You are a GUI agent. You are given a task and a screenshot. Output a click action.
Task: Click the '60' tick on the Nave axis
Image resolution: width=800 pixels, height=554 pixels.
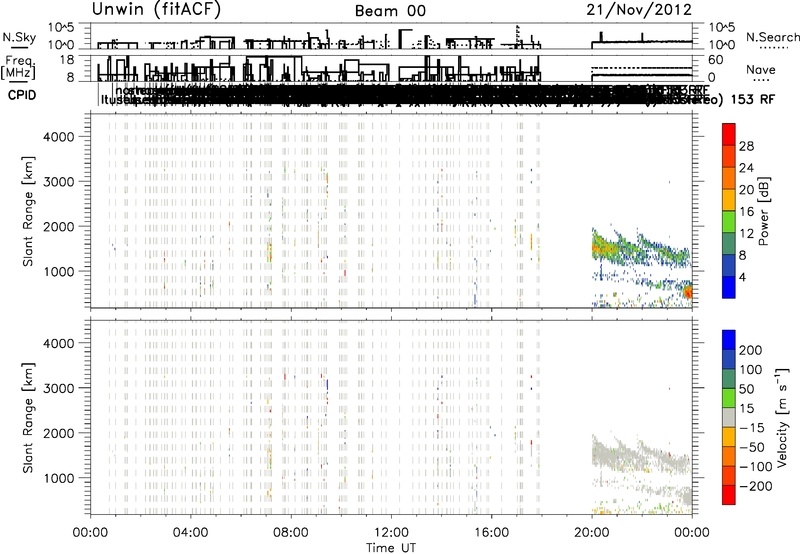(715, 60)
